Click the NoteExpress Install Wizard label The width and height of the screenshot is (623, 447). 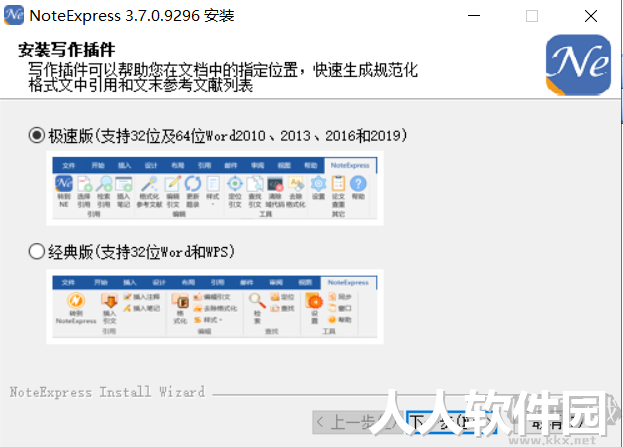tap(107, 392)
